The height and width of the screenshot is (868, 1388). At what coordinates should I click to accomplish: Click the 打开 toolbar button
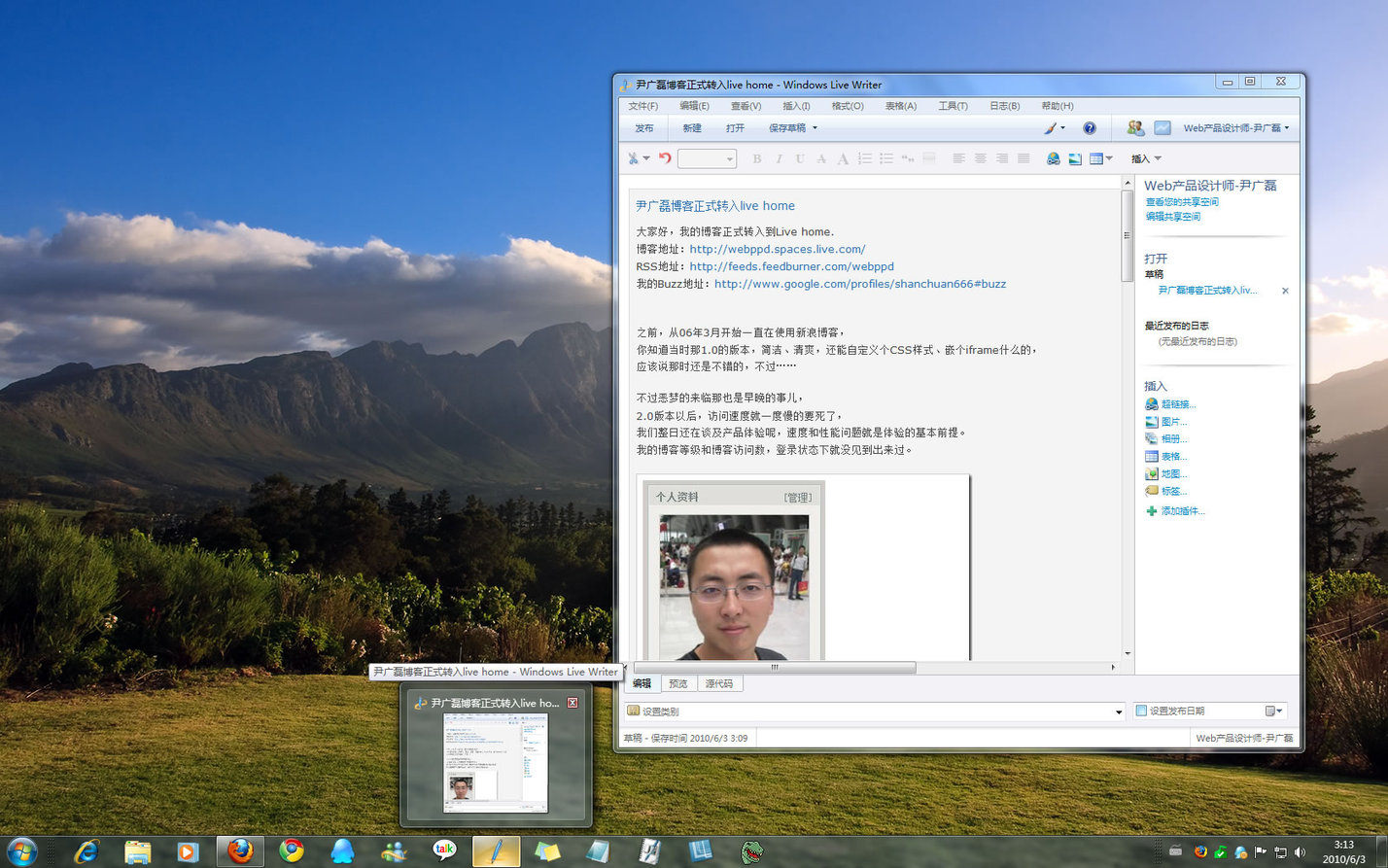[735, 128]
